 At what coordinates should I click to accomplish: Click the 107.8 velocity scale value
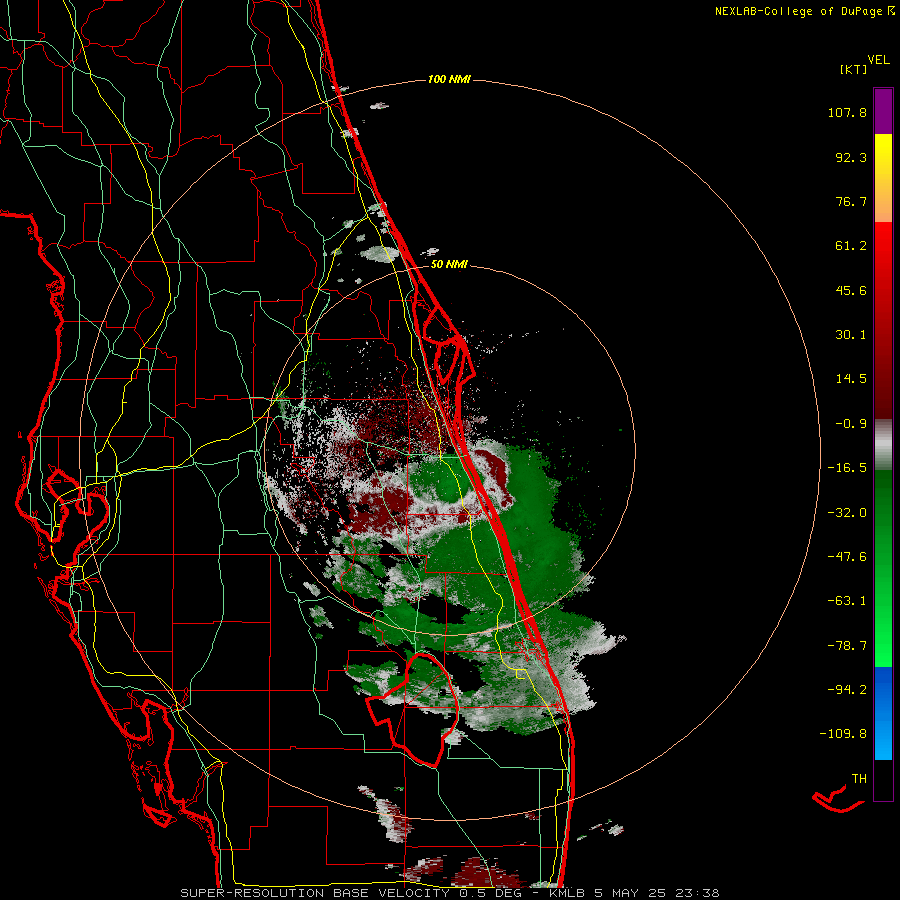(847, 112)
